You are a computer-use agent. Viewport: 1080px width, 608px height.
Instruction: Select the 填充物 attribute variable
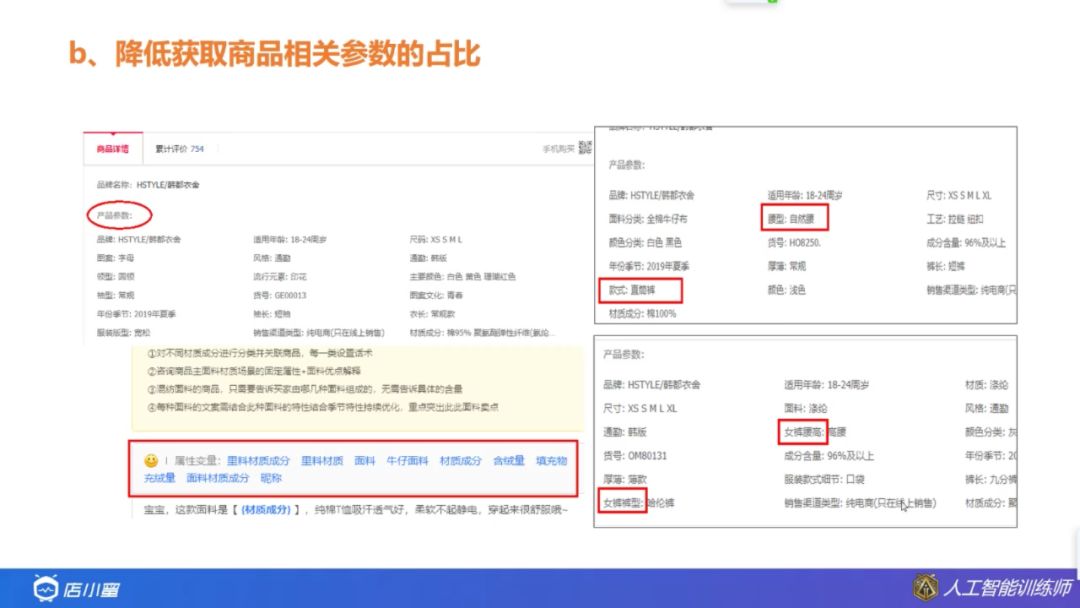551,458
